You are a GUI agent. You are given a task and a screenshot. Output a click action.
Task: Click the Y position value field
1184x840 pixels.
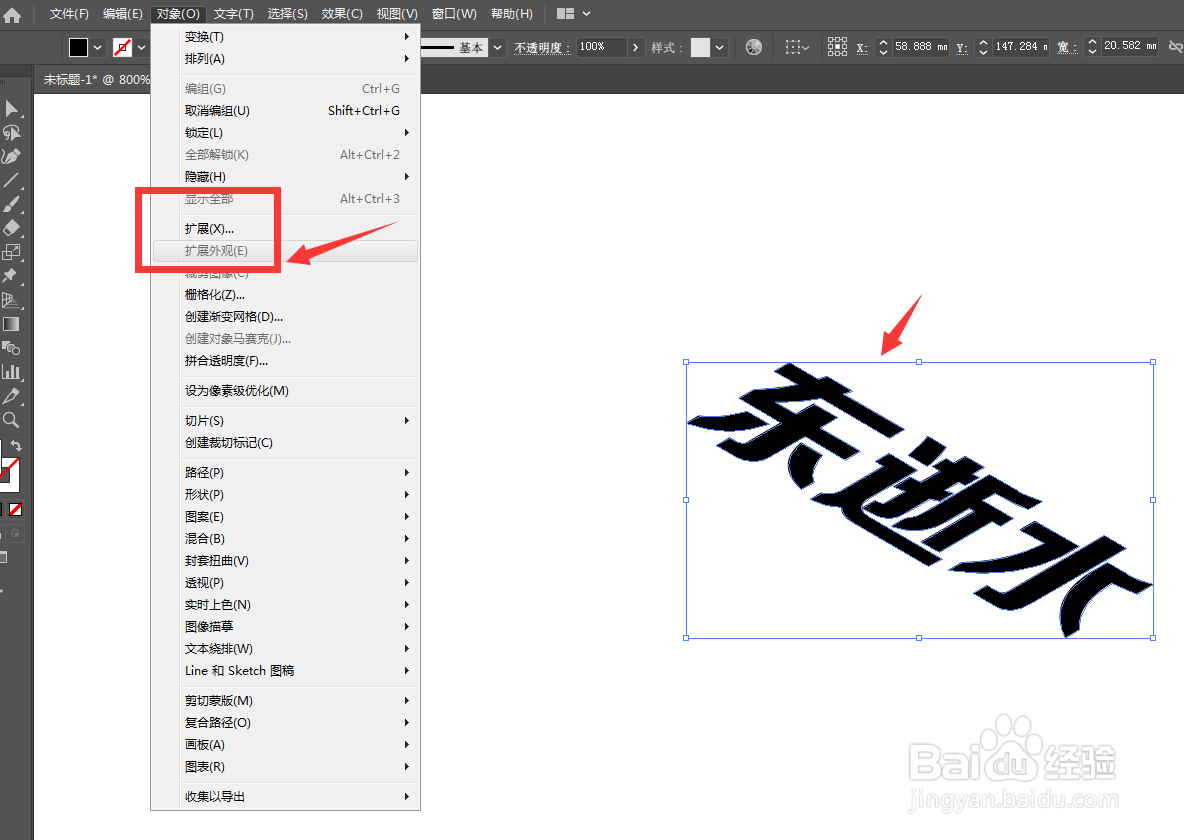pos(1021,47)
